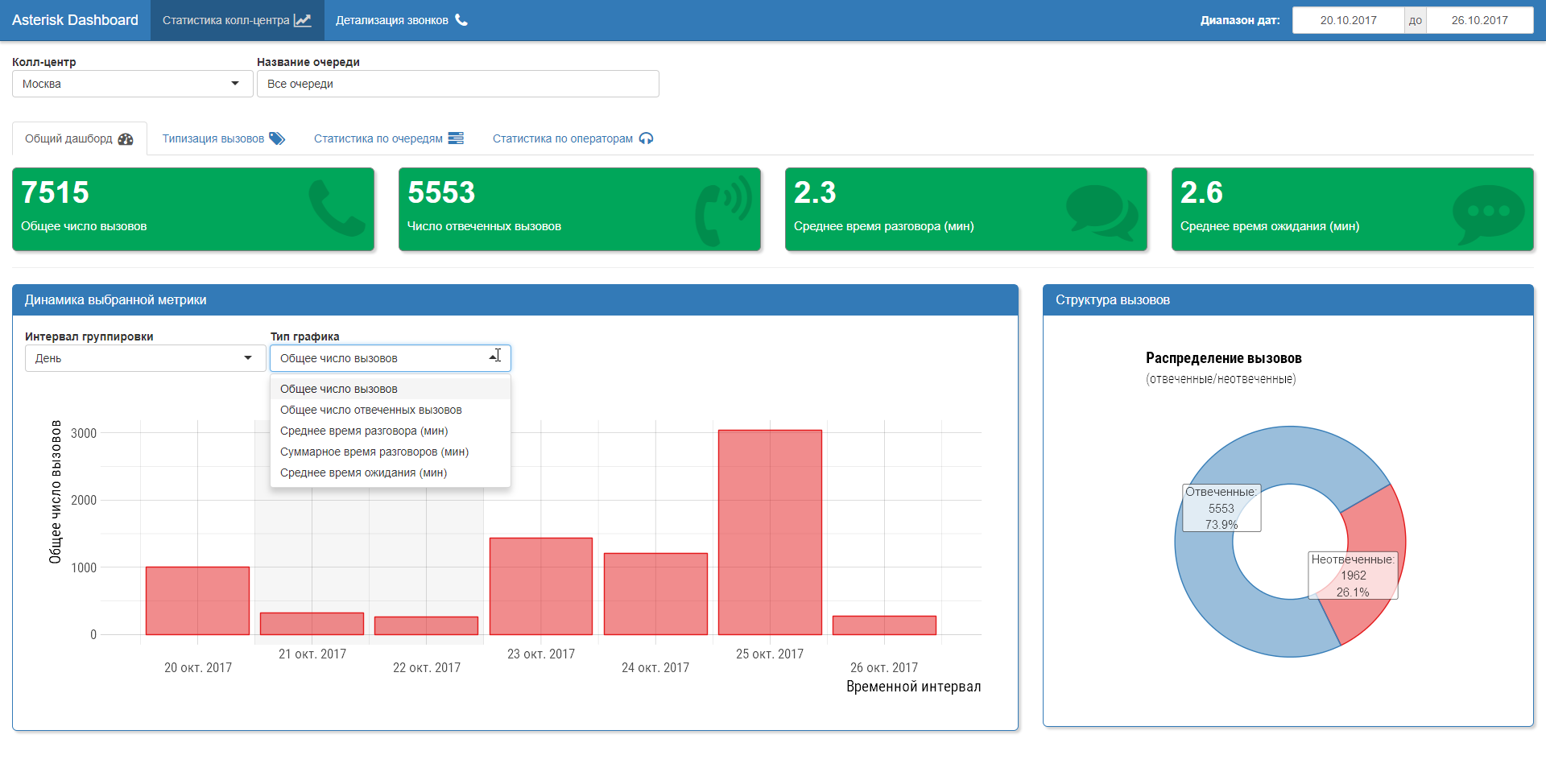1546x784 pixels.
Task: Open Детализация звонков page
Action: pos(402,20)
